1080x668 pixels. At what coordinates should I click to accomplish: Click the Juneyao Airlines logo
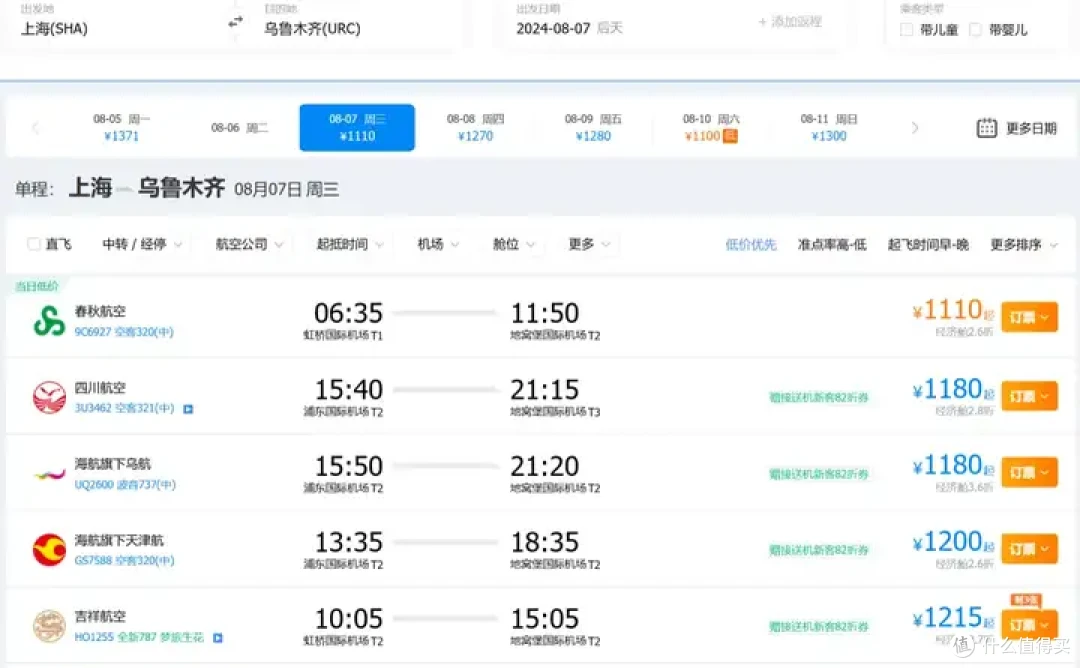pyautogui.click(x=50, y=626)
